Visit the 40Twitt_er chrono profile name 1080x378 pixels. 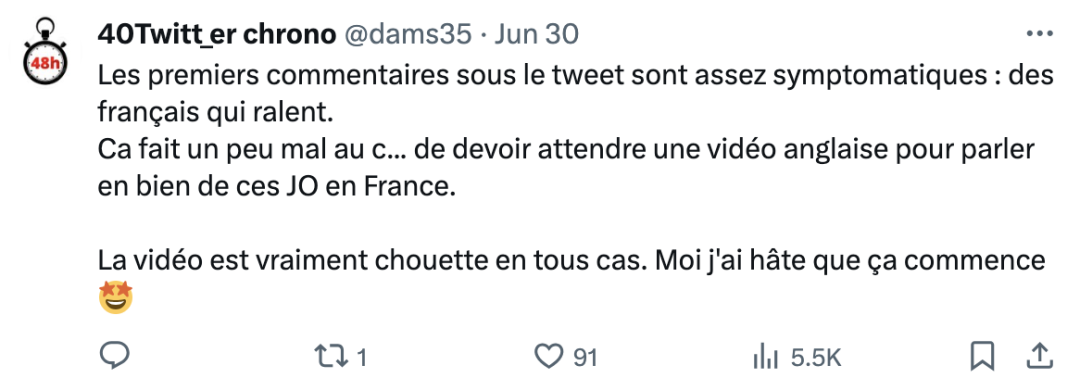tap(216, 34)
